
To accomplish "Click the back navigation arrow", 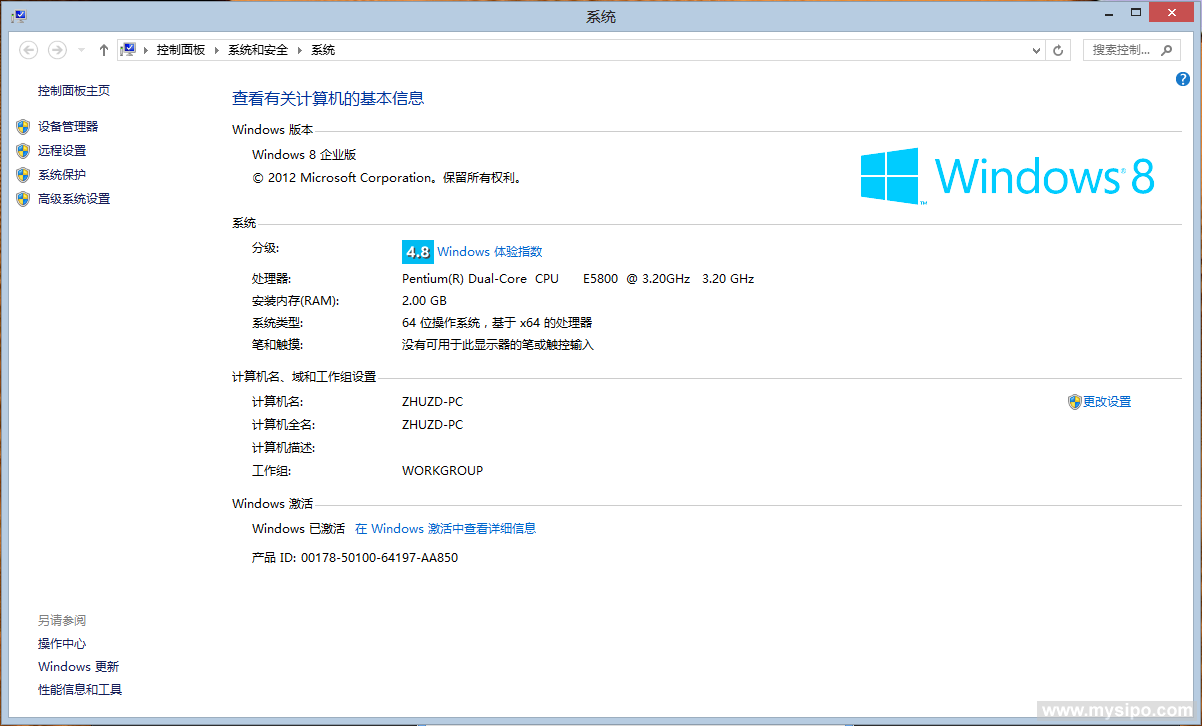I will (29, 50).
